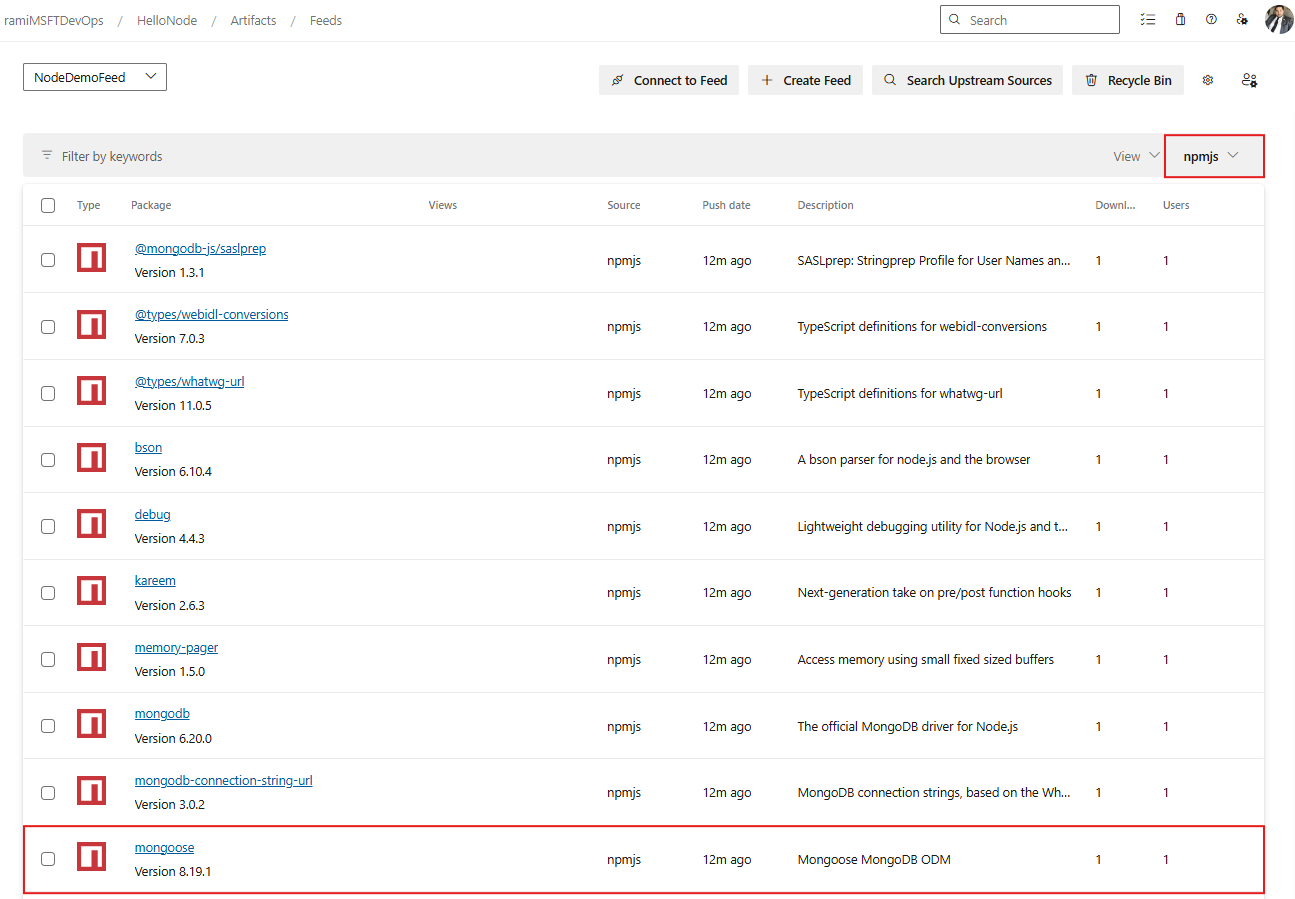Check the mongoose package checkbox
The width and height of the screenshot is (1295, 899).
point(48,859)
